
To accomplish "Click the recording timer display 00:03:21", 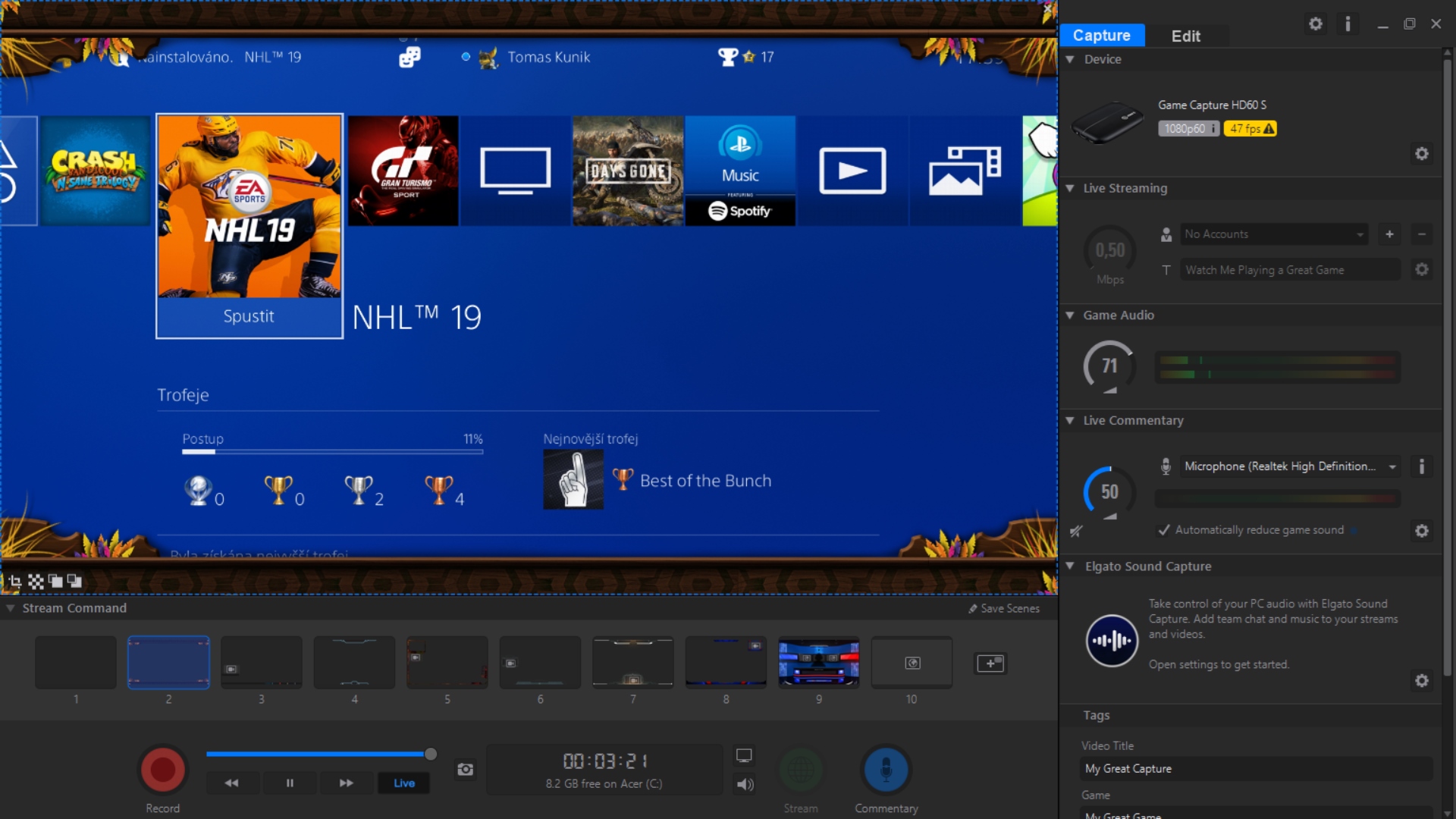I will coord(604,761).
